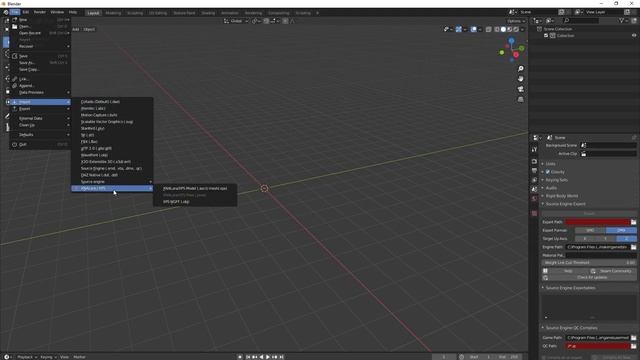This screenshot has height=360, width=640.
Task: Select solid viewport shading sphere
Action: coord(503,29)
